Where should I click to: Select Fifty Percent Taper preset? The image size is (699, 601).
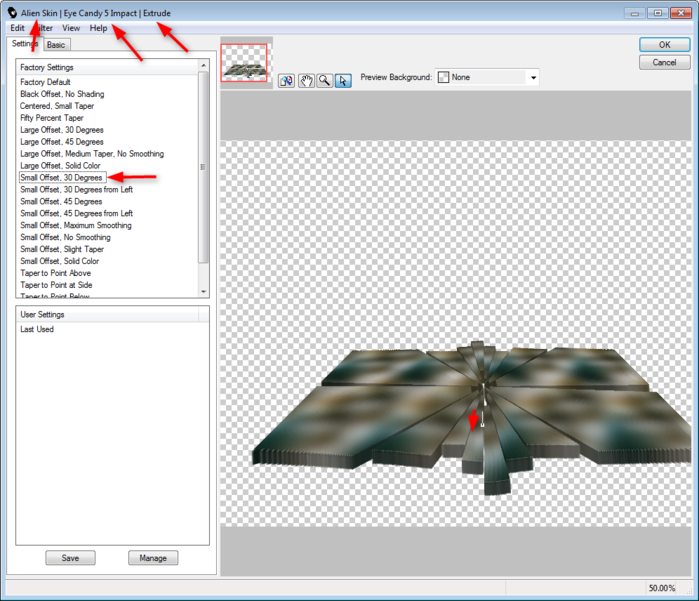(x=52, y=118)
